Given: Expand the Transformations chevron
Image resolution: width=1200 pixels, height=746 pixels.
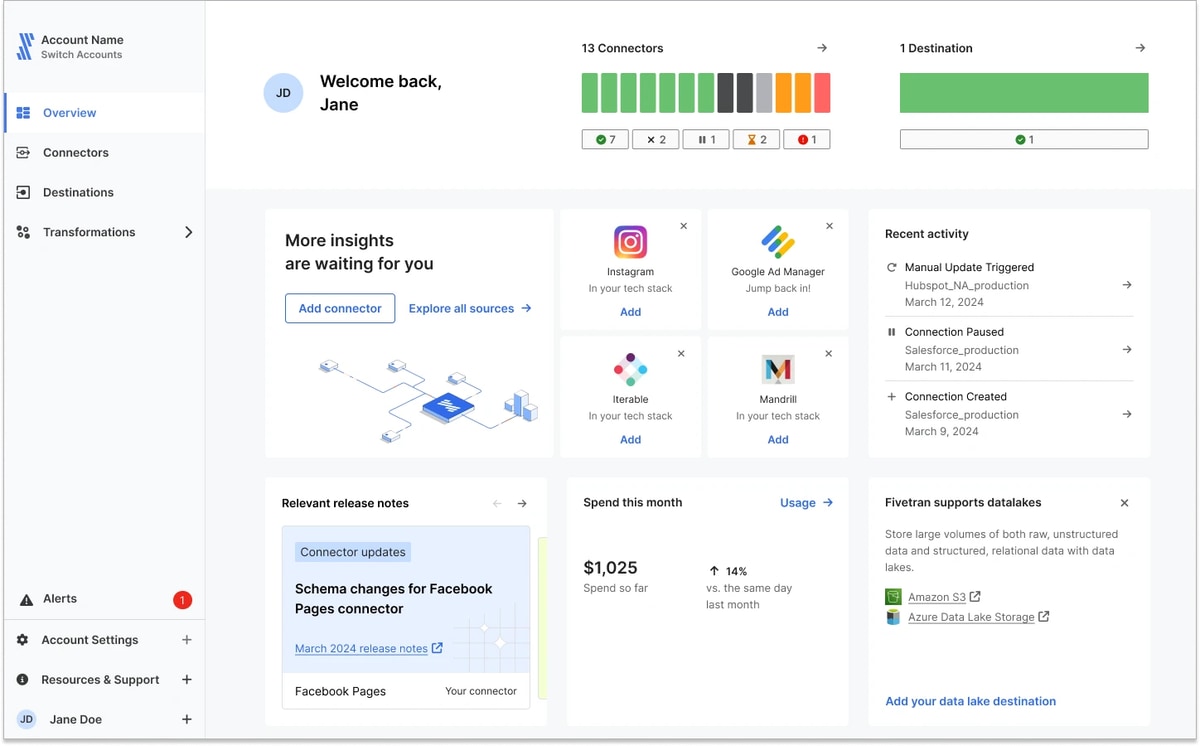Looking at the screenshot, I should click(x=188, y=232).
